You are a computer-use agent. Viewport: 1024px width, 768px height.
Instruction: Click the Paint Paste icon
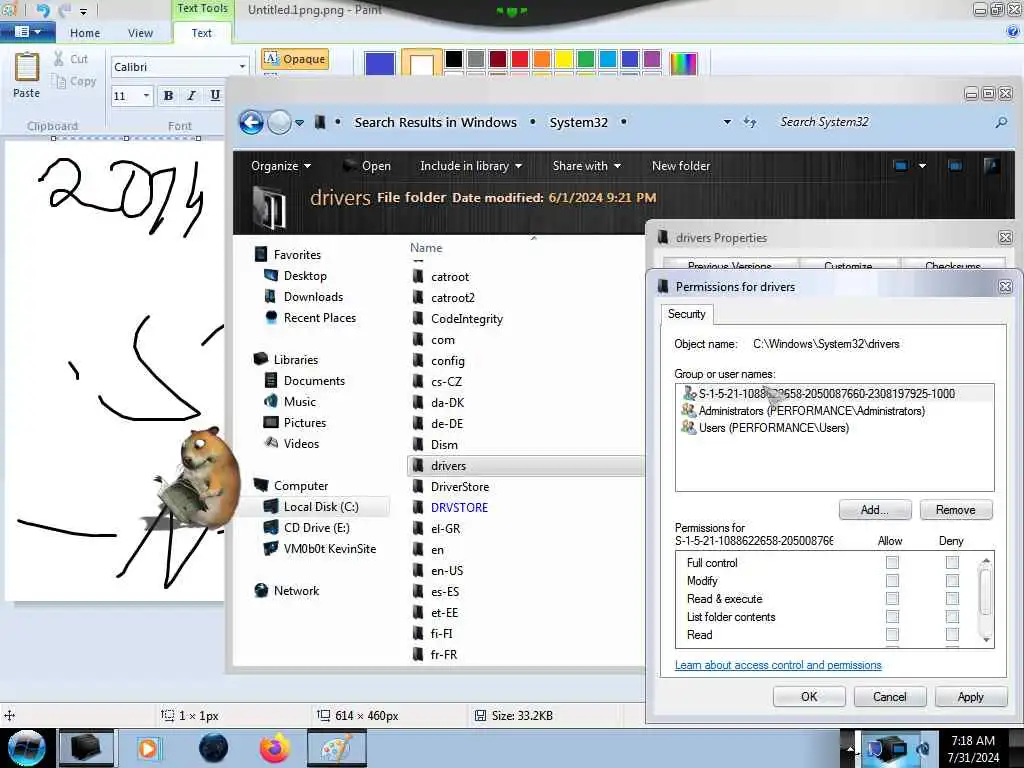(x=27, y=67)
